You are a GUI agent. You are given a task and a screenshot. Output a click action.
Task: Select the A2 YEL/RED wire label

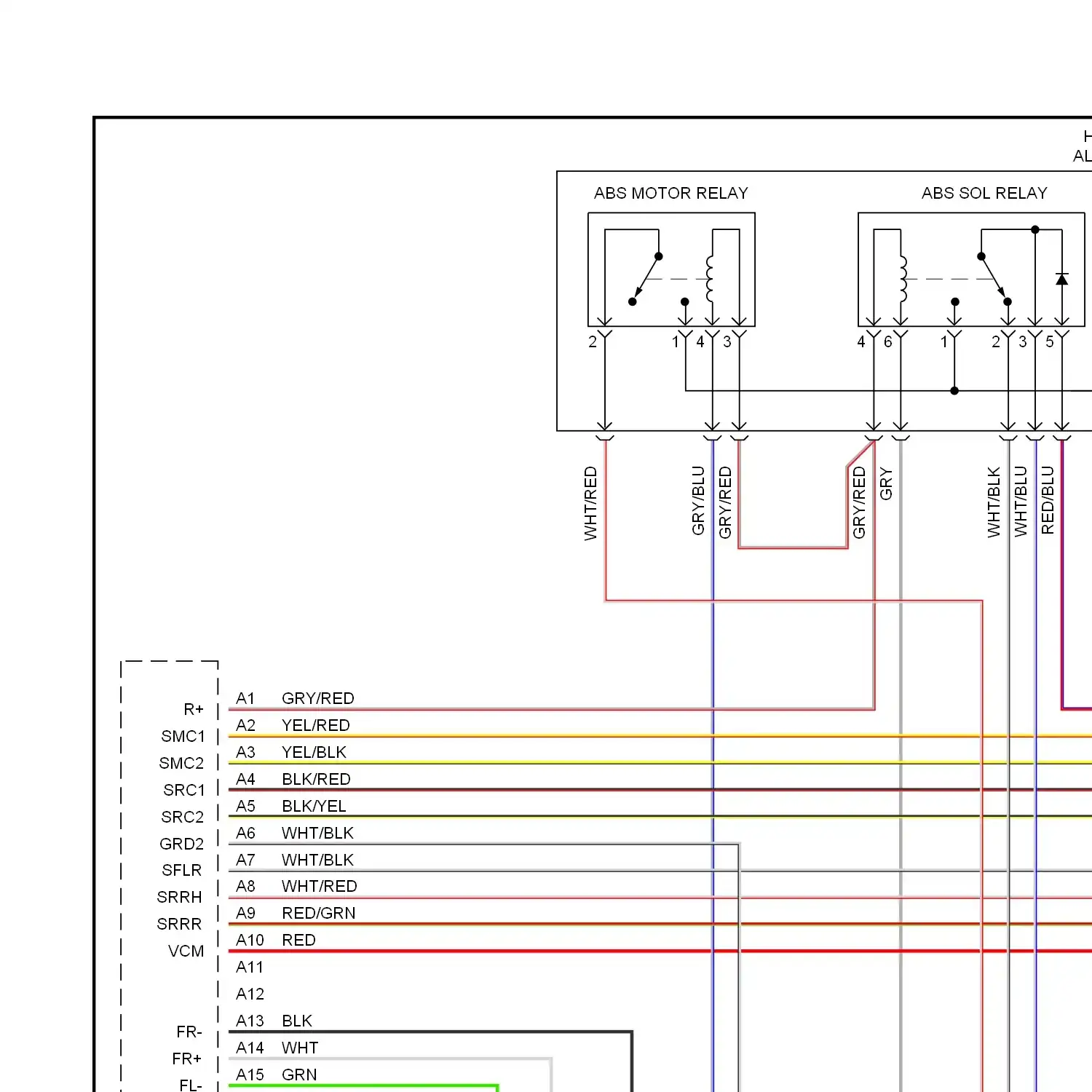pos(293,725)
